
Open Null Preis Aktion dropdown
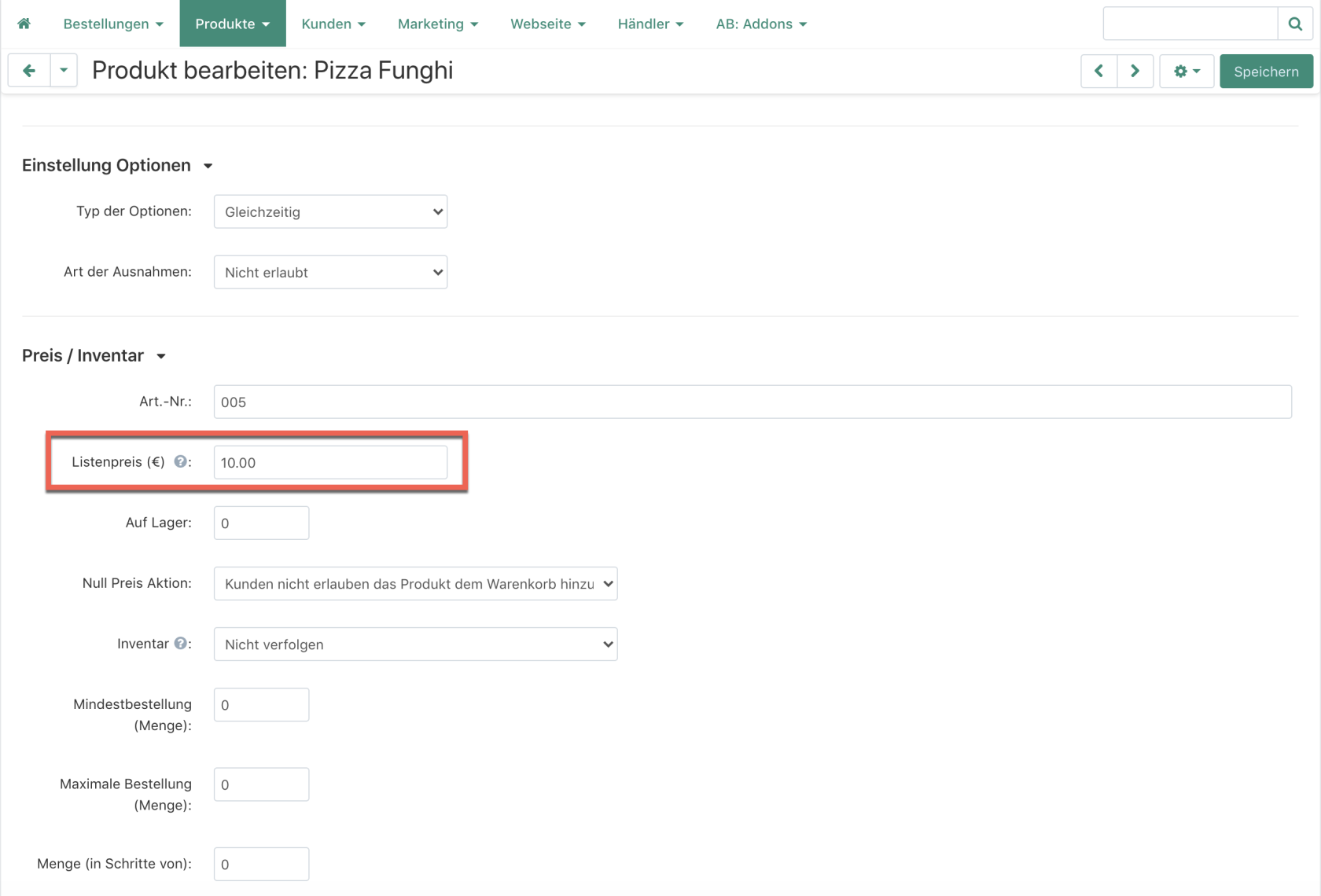[x=415, y=583]
